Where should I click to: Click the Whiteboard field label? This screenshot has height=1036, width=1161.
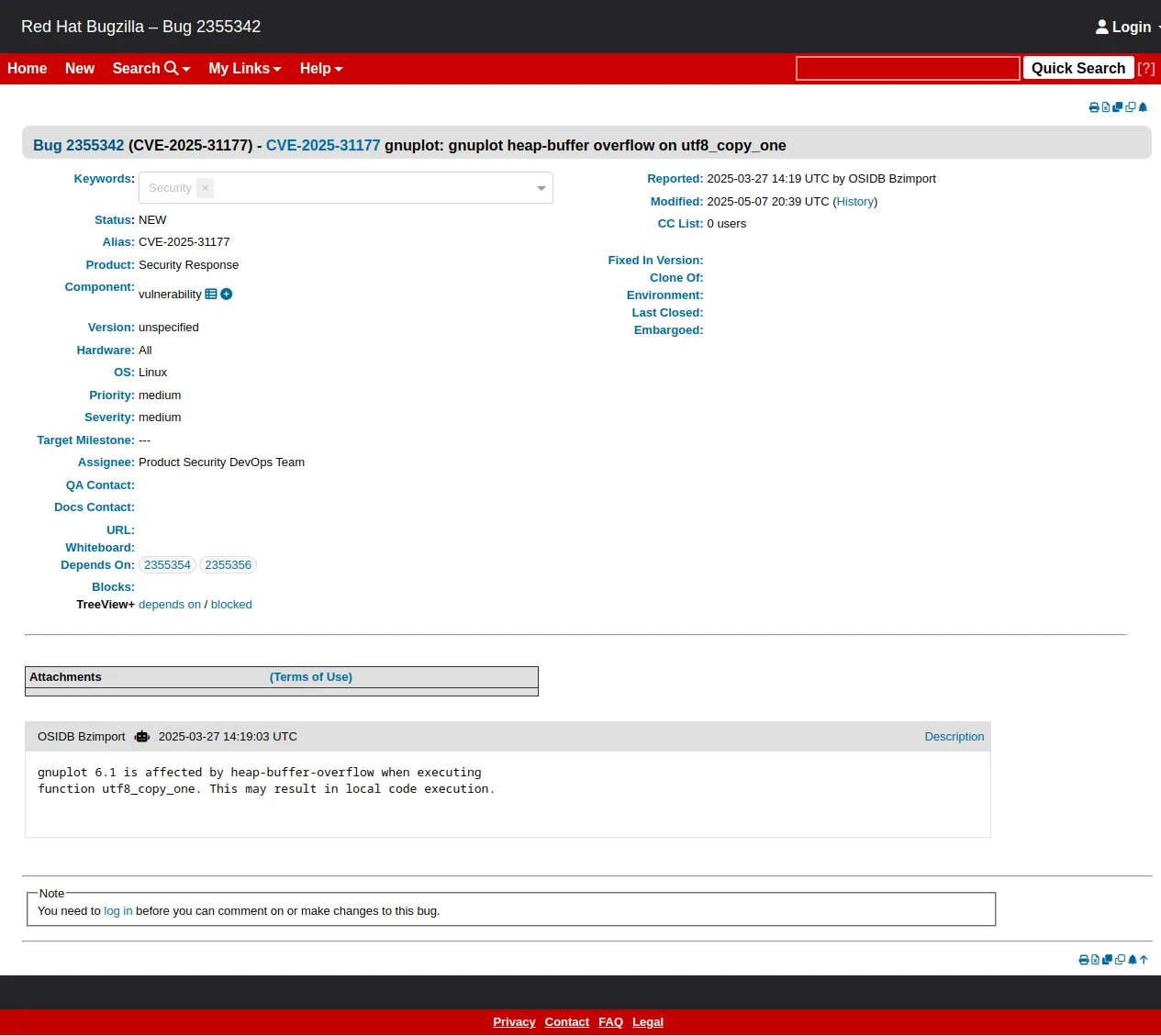pyautogui.click(x=100, y=547)
